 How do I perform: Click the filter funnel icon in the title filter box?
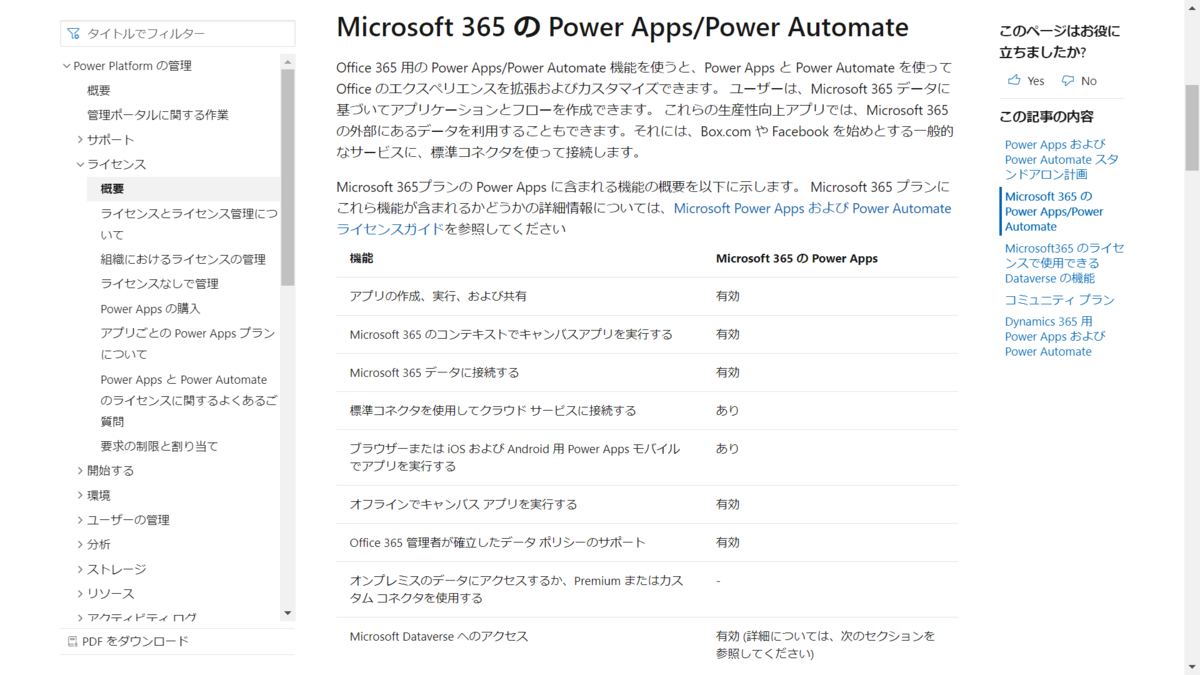coord(73,34)
